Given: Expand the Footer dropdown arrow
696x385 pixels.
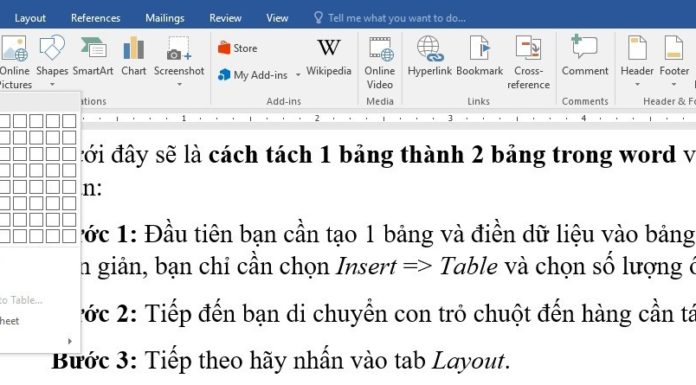Looking at the screenshot, I should coord(674,84).
